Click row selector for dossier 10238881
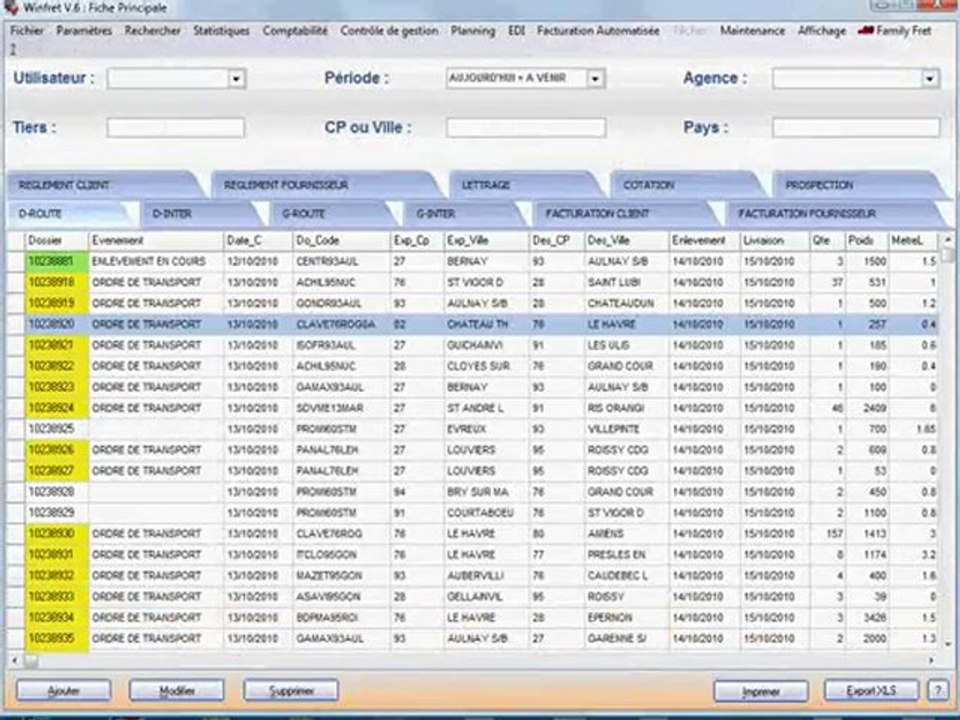 pos(15,261)
